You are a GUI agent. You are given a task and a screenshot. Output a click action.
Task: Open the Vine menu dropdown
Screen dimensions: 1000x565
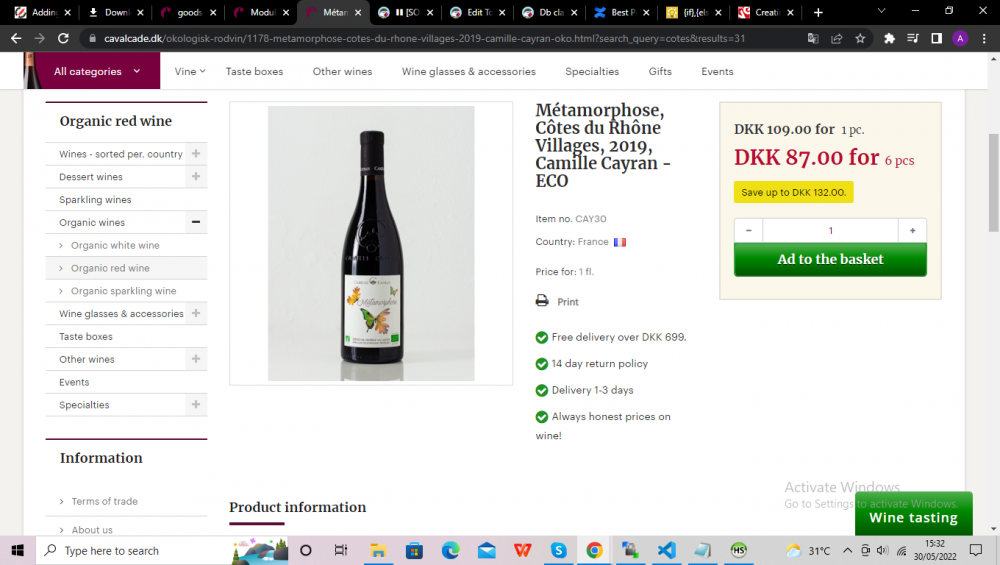coord(189,72)
